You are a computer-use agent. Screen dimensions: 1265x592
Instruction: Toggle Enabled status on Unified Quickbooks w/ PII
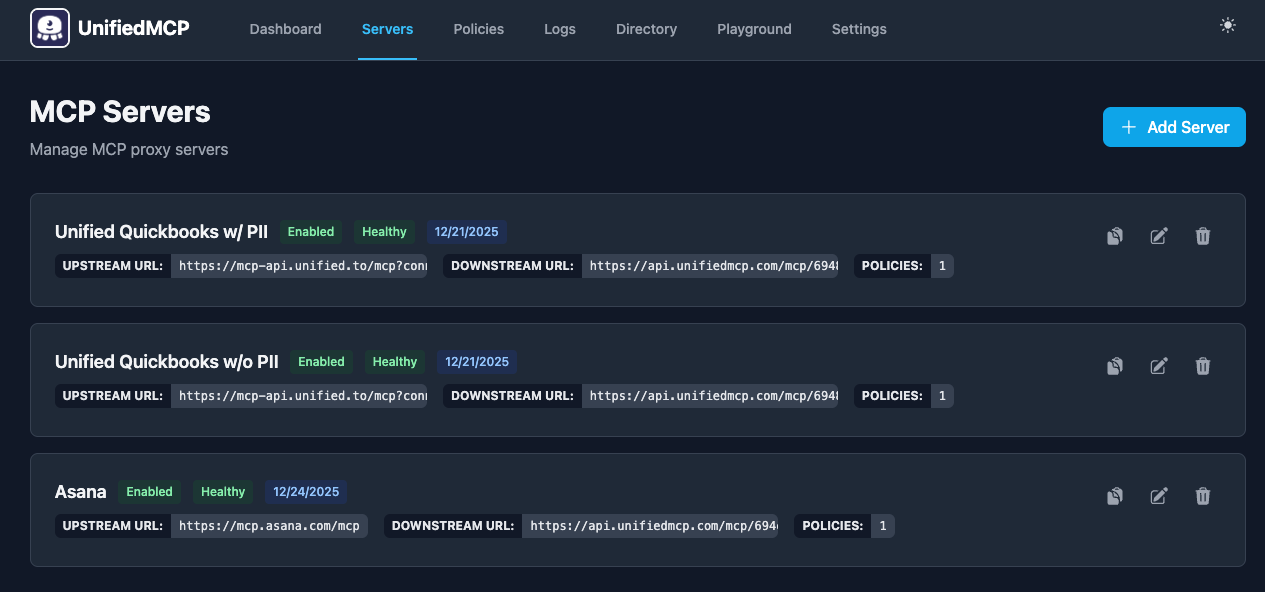pos(311,231)
